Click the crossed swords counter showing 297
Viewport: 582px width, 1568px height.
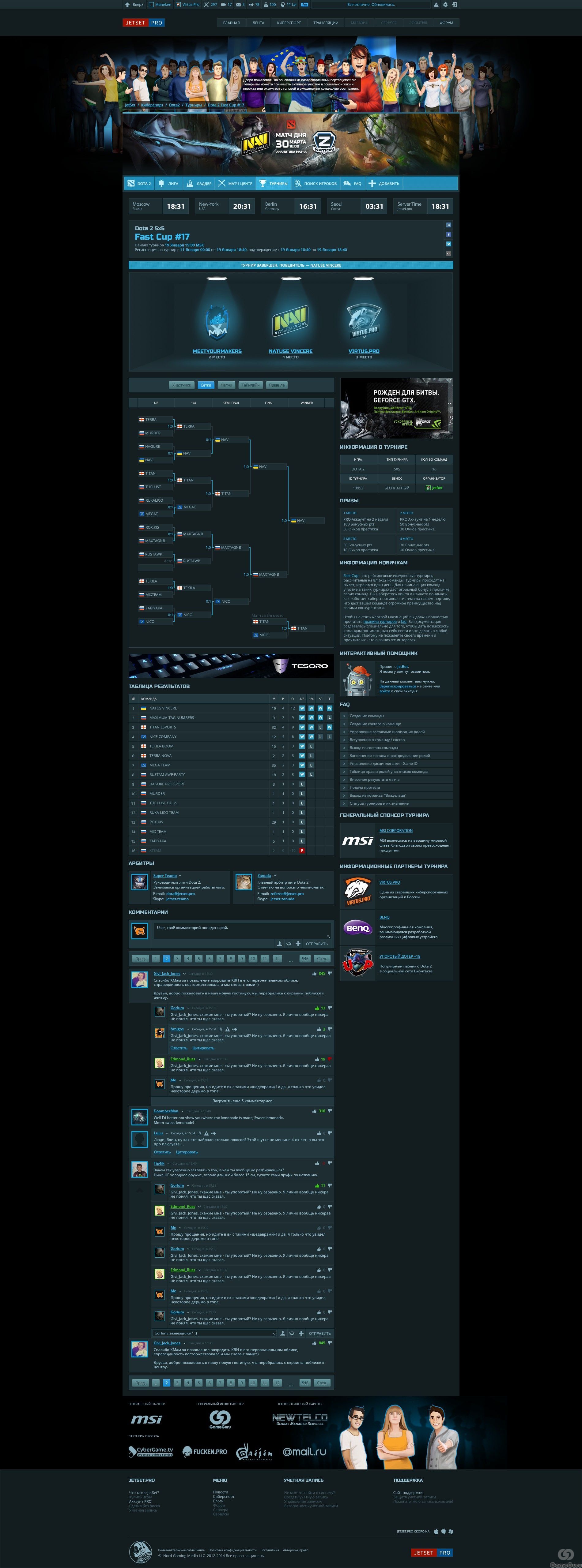coord(210,4)
